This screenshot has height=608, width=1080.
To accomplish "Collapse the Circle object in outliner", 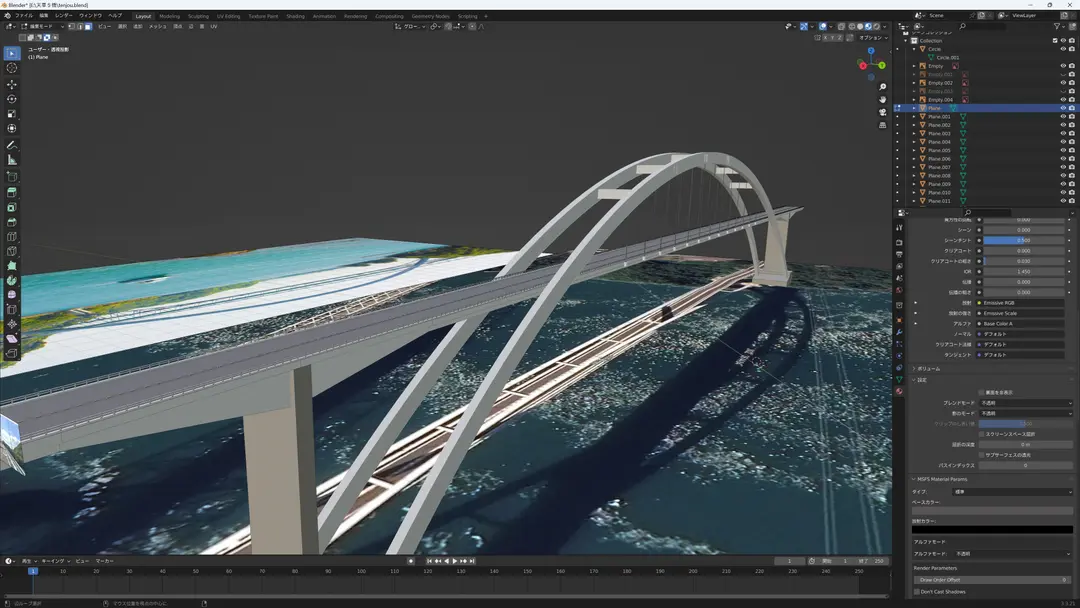I will [914, 49].
